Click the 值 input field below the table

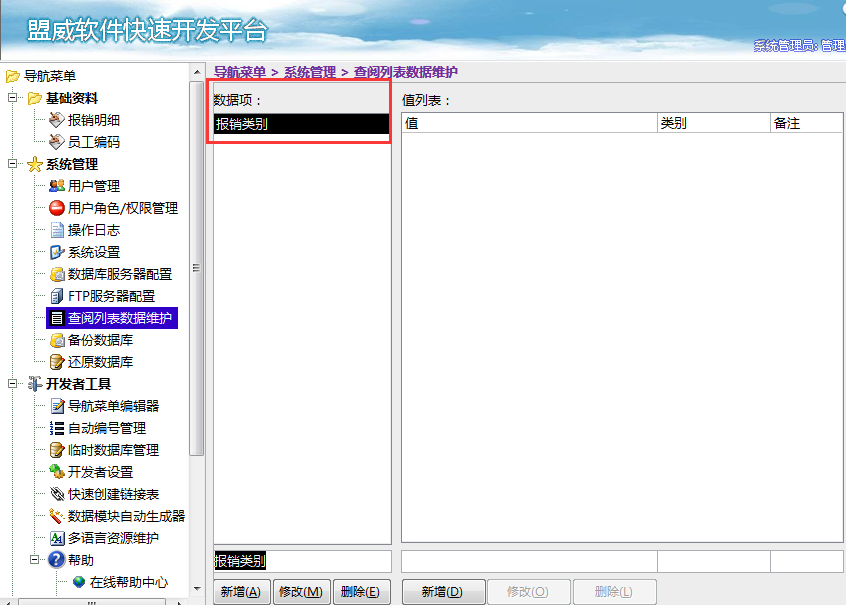click(x=529, y=561)
